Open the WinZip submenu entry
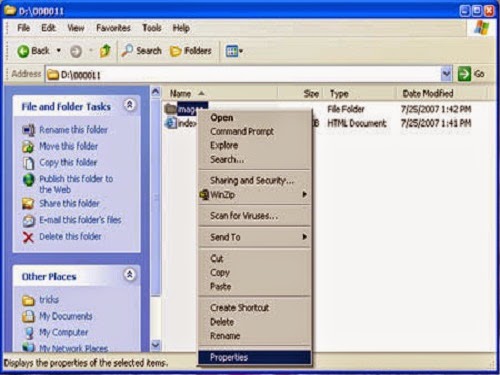Screen dimensions: 500x375 pos(255,194)
